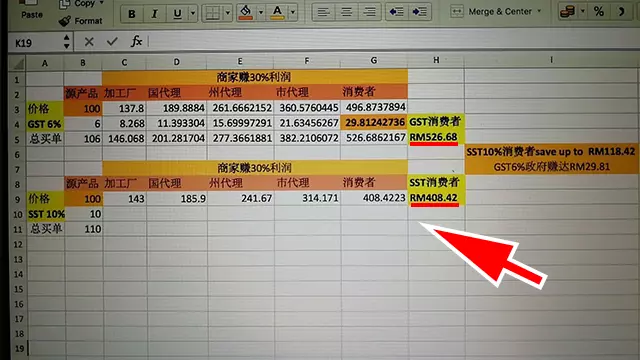Click Name Box showing K19
This screenshot has width=640, height=360.
point(35,43)
